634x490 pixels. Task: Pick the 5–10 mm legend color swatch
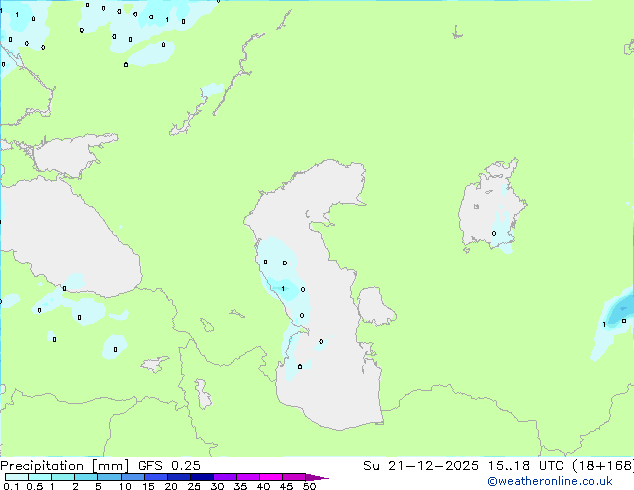click(109, 477)
